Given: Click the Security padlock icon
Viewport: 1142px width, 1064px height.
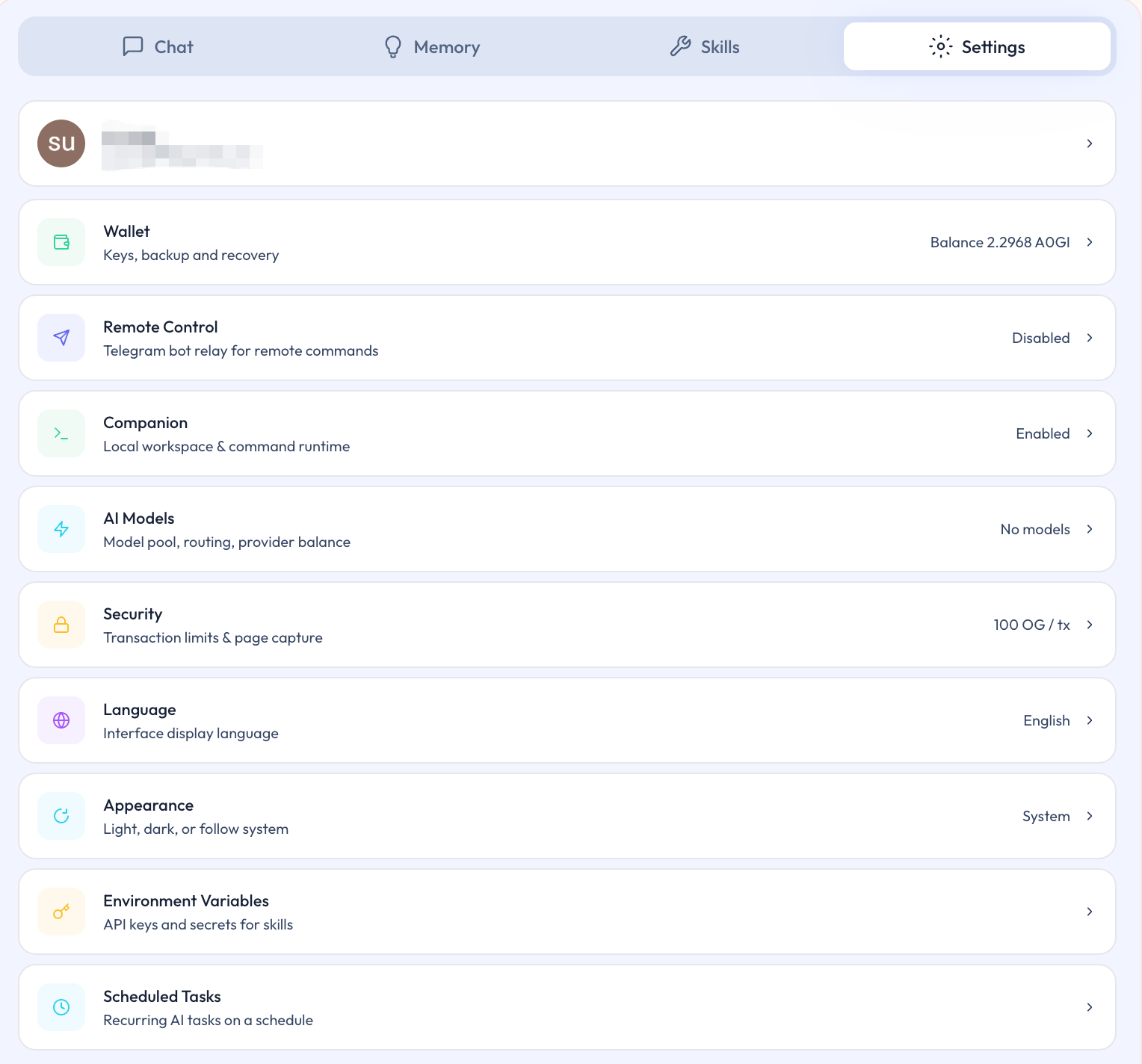Looking at the screenshot, I should click(x=61, y=625).
